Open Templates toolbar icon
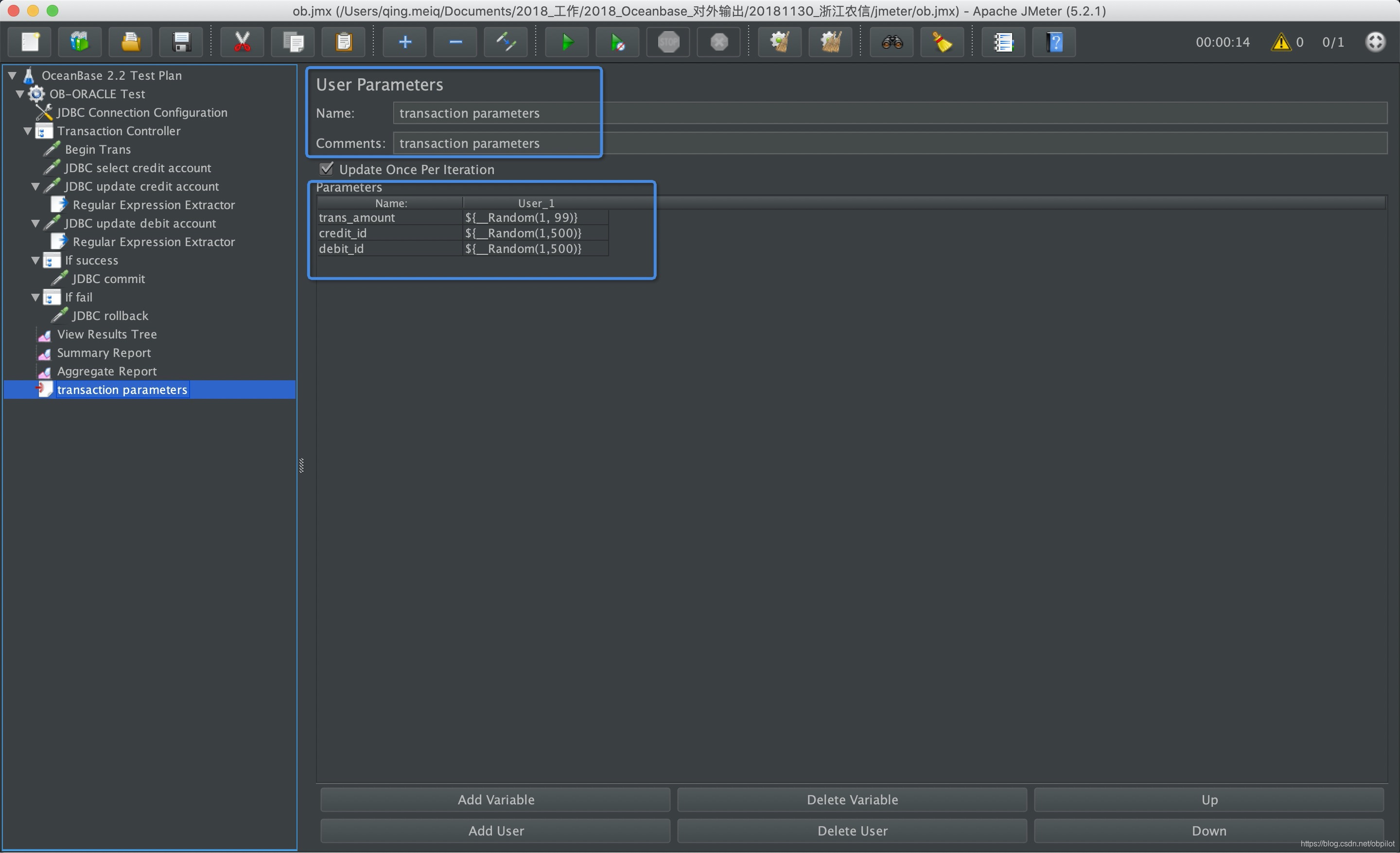1400x853 pixels. tap(80, 42)
